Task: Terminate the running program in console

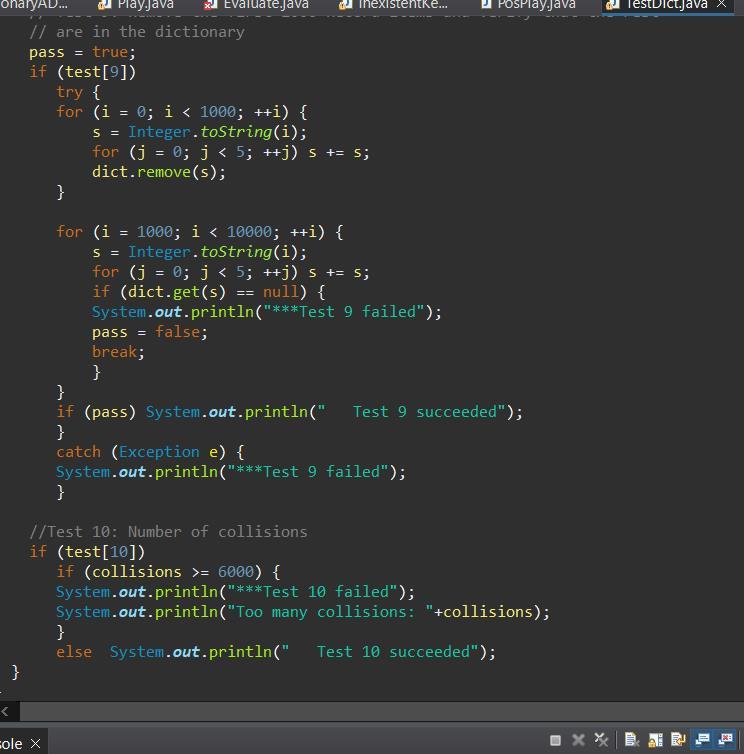Action: tap(555, 740)
